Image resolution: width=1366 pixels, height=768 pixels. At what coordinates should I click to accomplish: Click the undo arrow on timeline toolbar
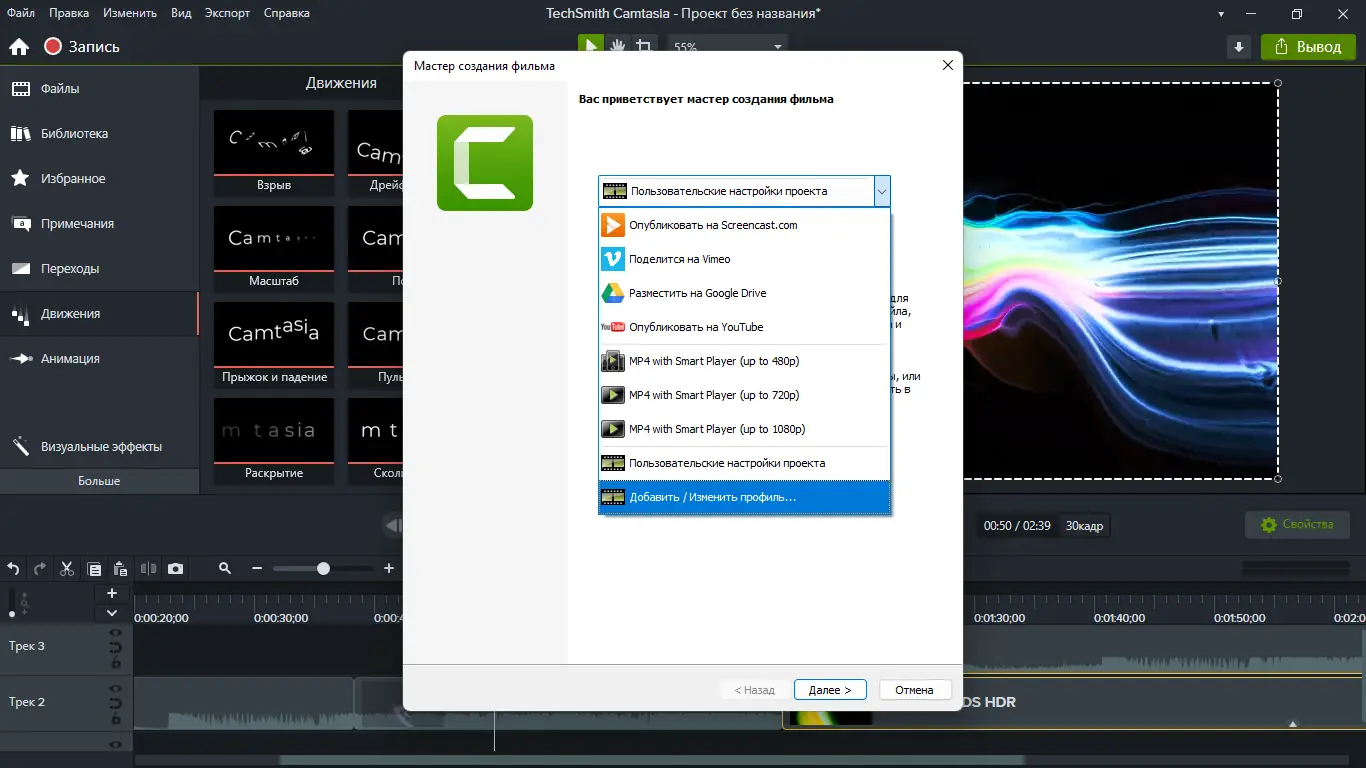(x=13, y=568)
